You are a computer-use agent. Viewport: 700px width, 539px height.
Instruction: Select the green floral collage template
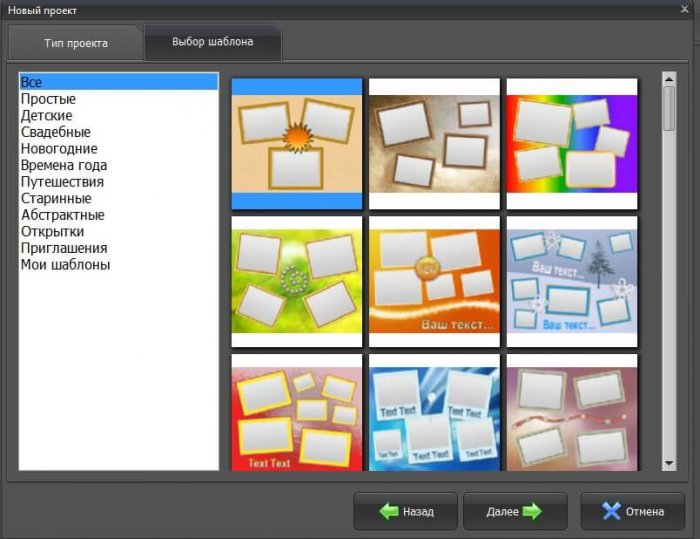(x=297, y=281)
